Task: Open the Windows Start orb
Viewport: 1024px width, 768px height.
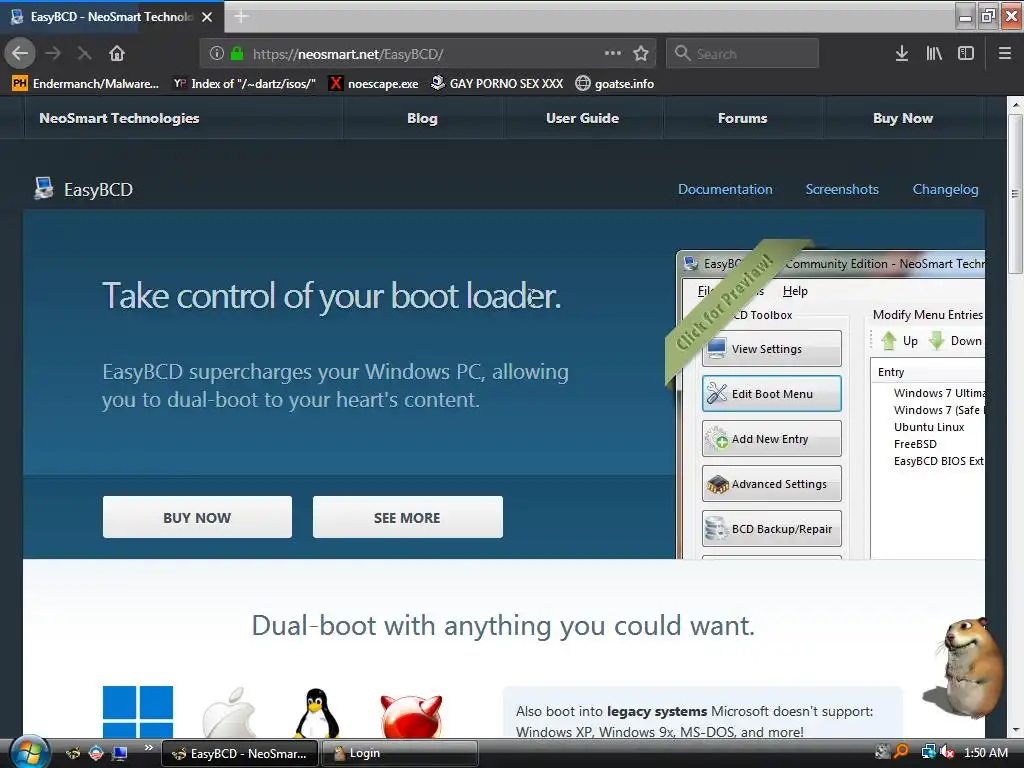Action: 29,753
